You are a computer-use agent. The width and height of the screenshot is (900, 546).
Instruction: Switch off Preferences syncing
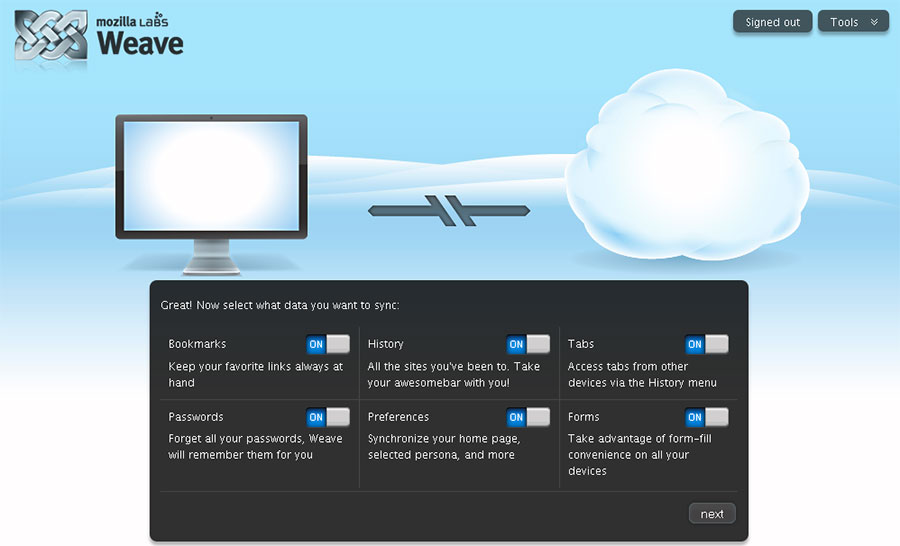(x=528, y=417)
